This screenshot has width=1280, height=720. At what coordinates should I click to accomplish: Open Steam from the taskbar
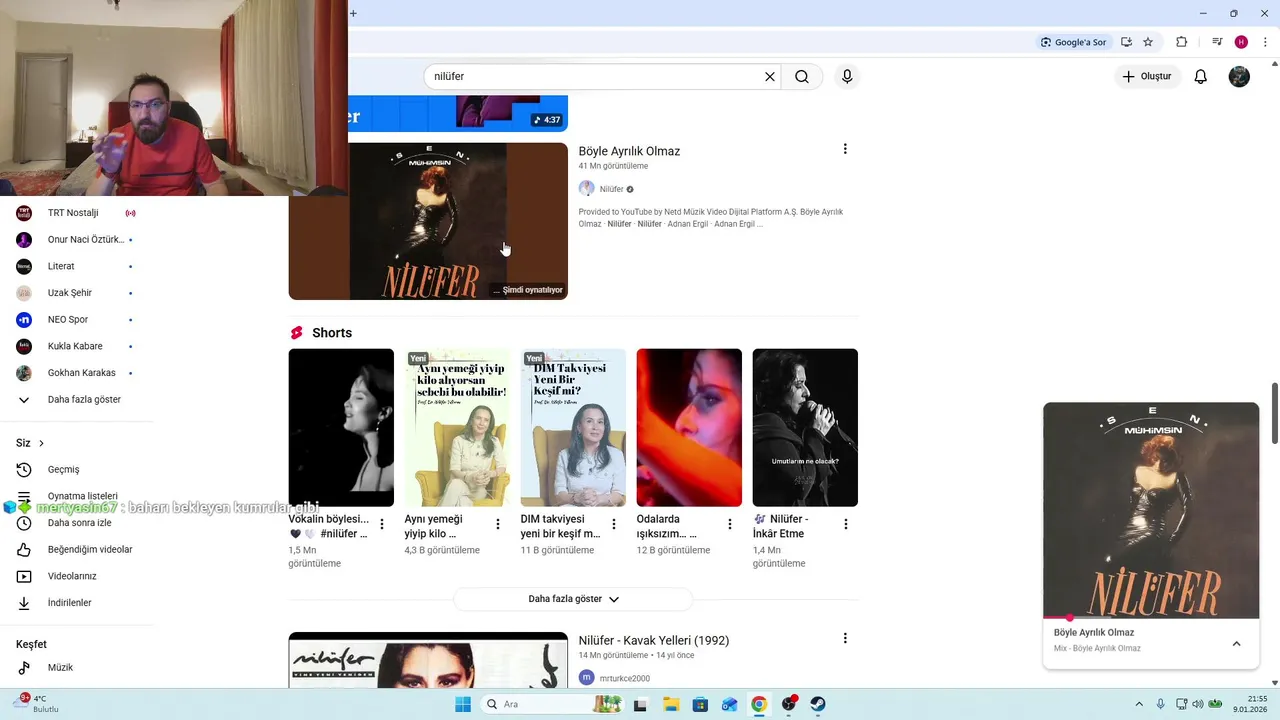coord(818,704)
